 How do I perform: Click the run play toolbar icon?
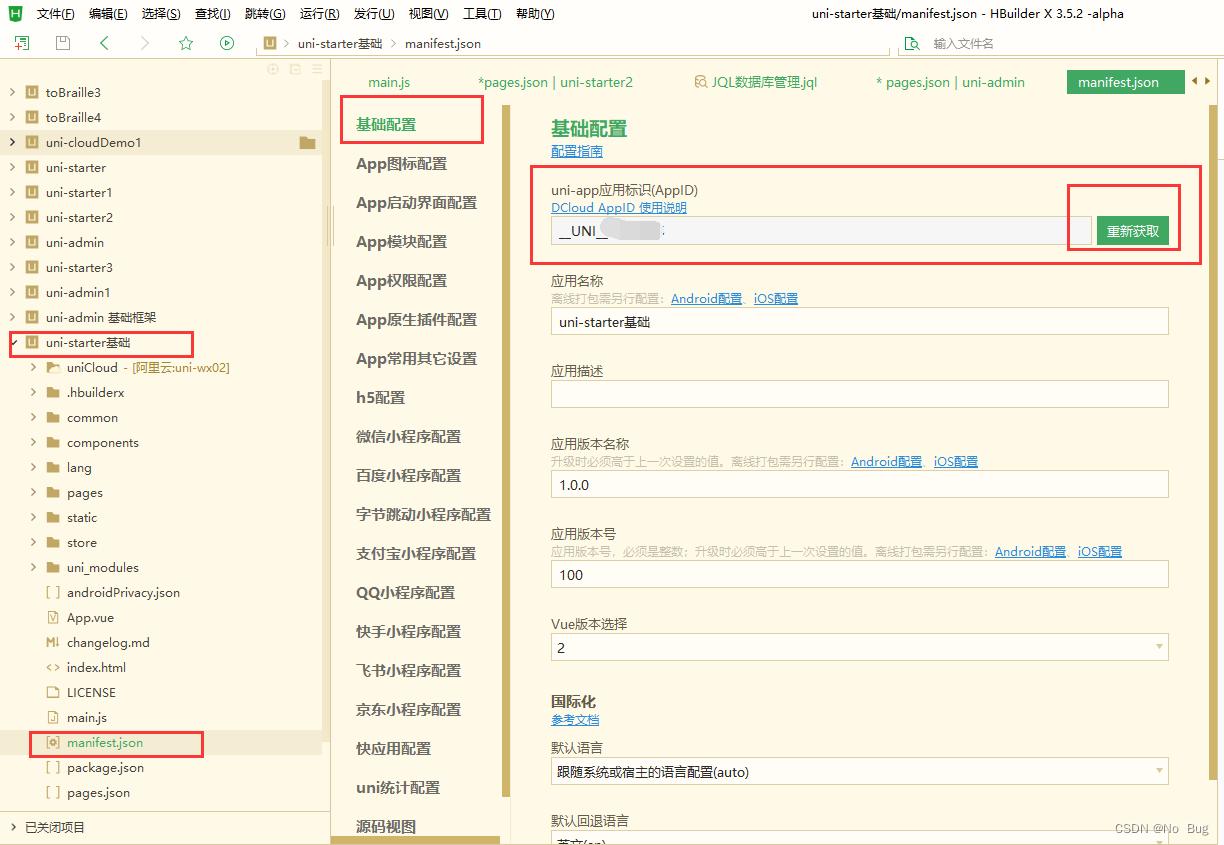coord(227,43)
